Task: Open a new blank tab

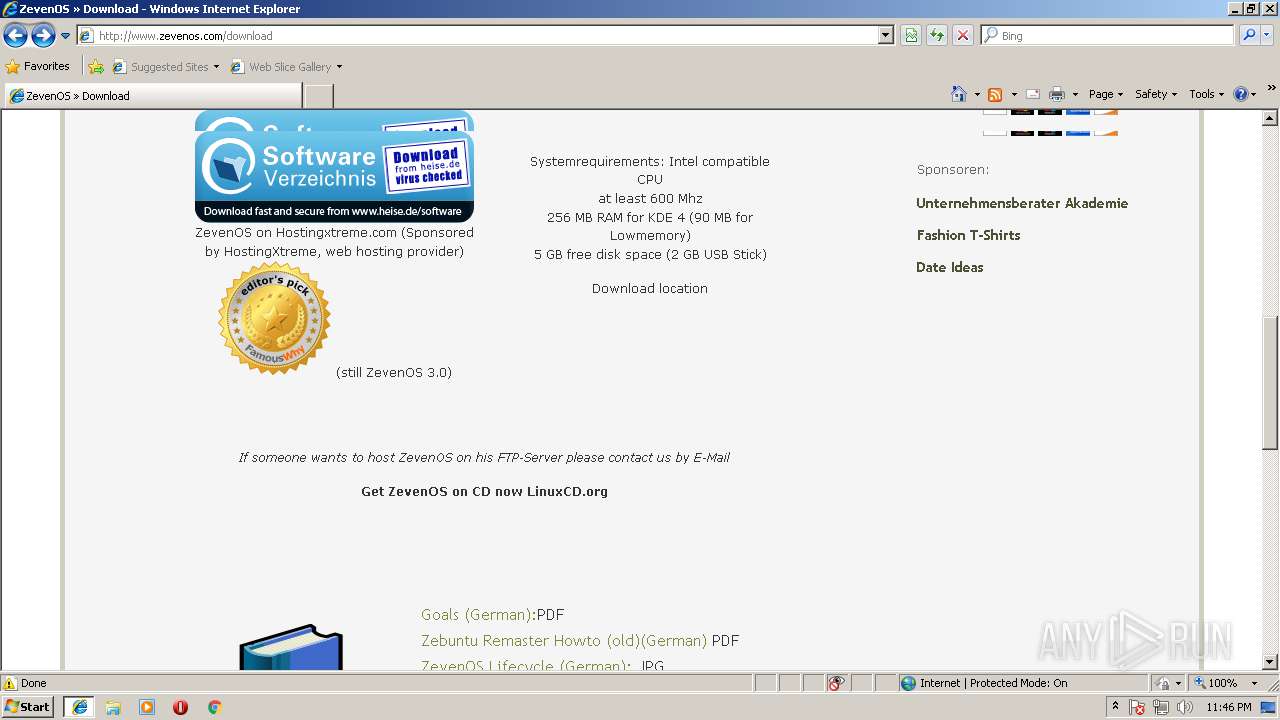Action: coord(318,96)
